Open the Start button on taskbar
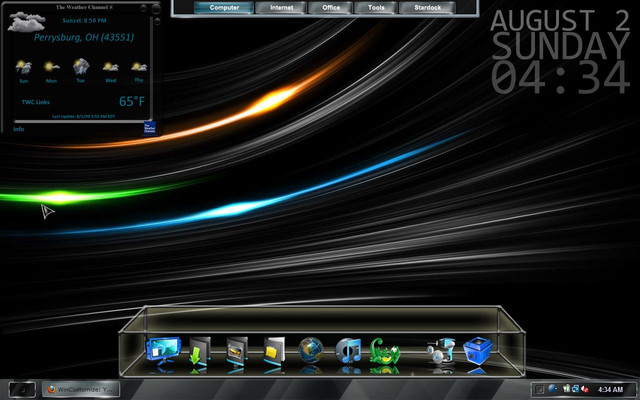This screenshot has width=640, height=400. tap(22, 389)
